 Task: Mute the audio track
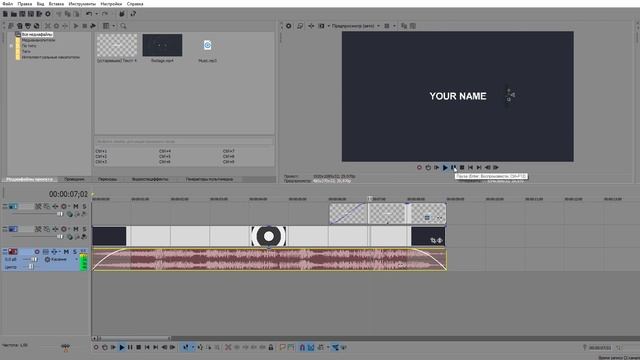point(66,252)
